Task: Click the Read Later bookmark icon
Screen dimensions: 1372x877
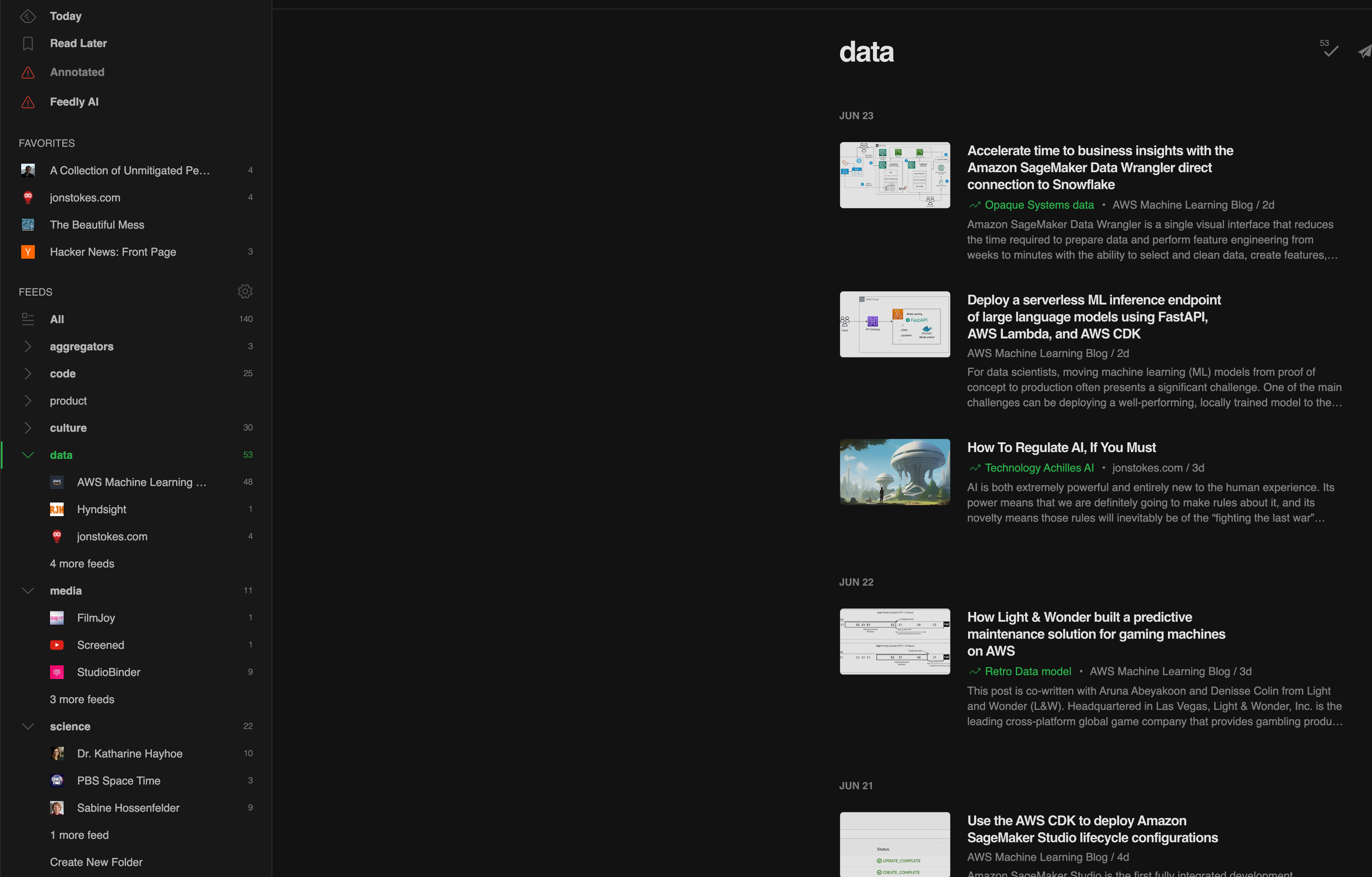Action: coord(28,44)
